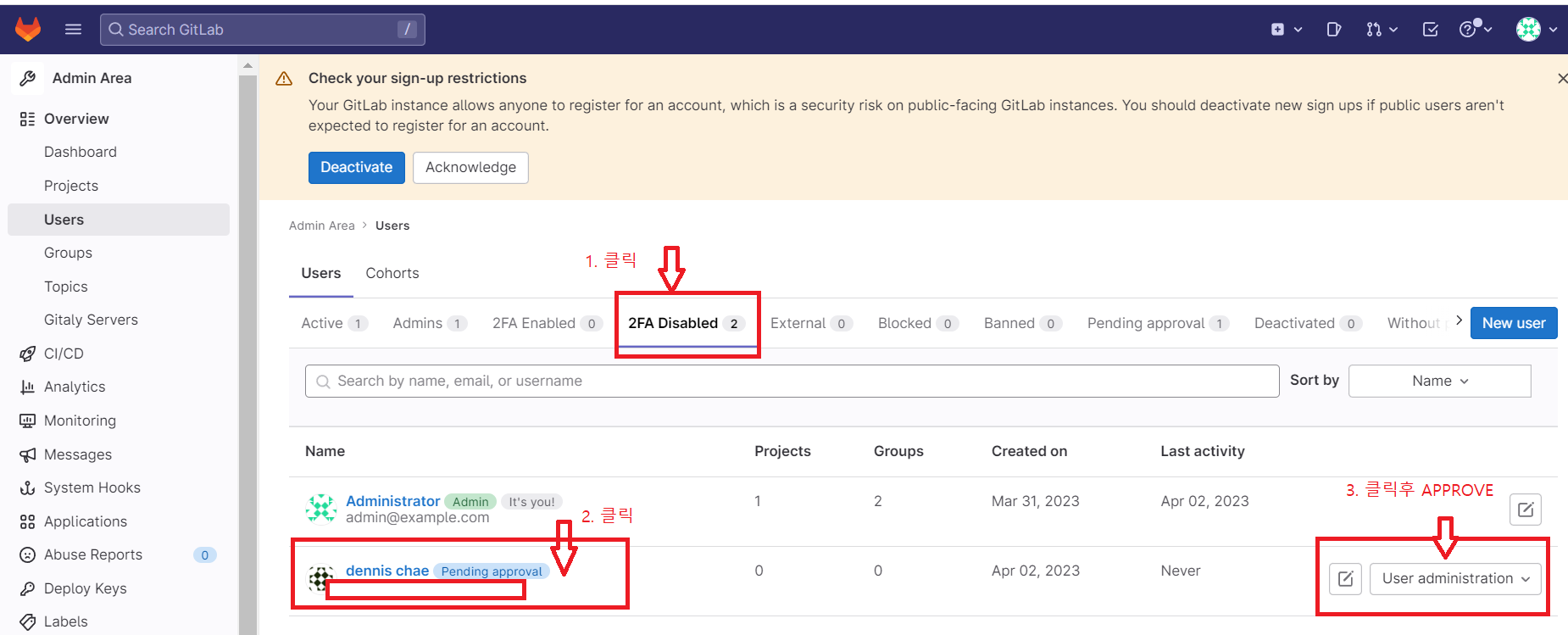Viewport: 1568px width, 635px height.
Task: Click the Monitoring monitor icon
Action: [27, 421]
